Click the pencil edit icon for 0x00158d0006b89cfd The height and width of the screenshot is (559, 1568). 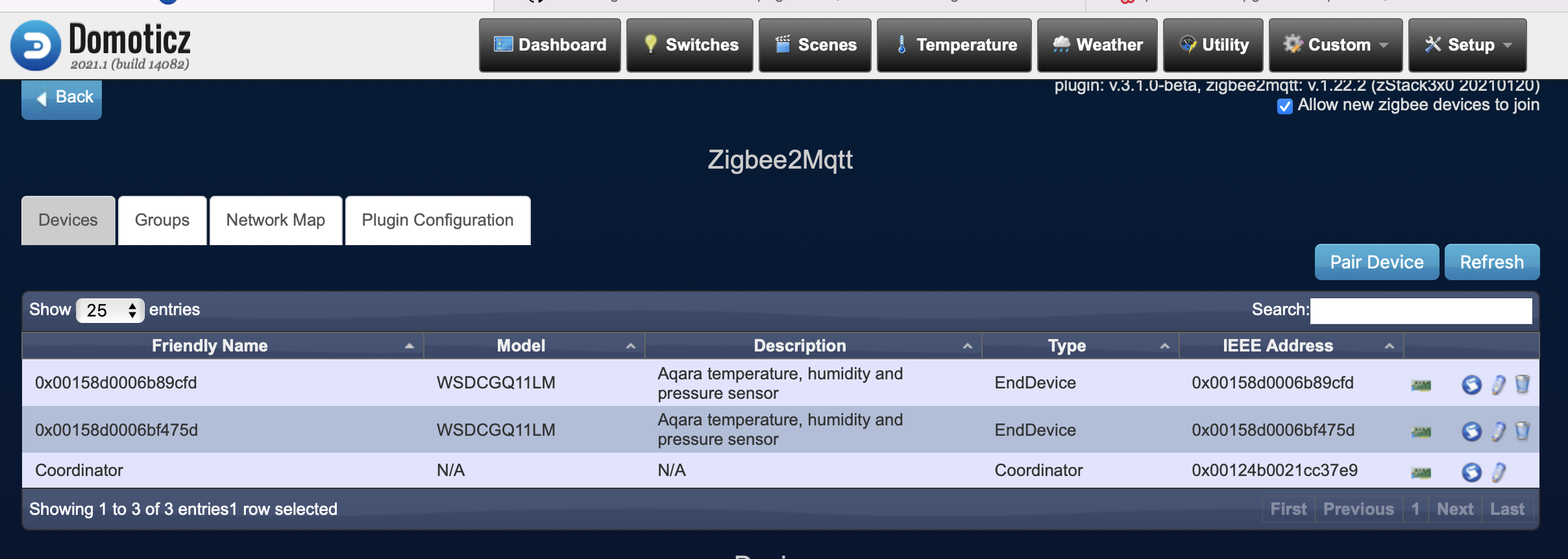(1499, 385)
